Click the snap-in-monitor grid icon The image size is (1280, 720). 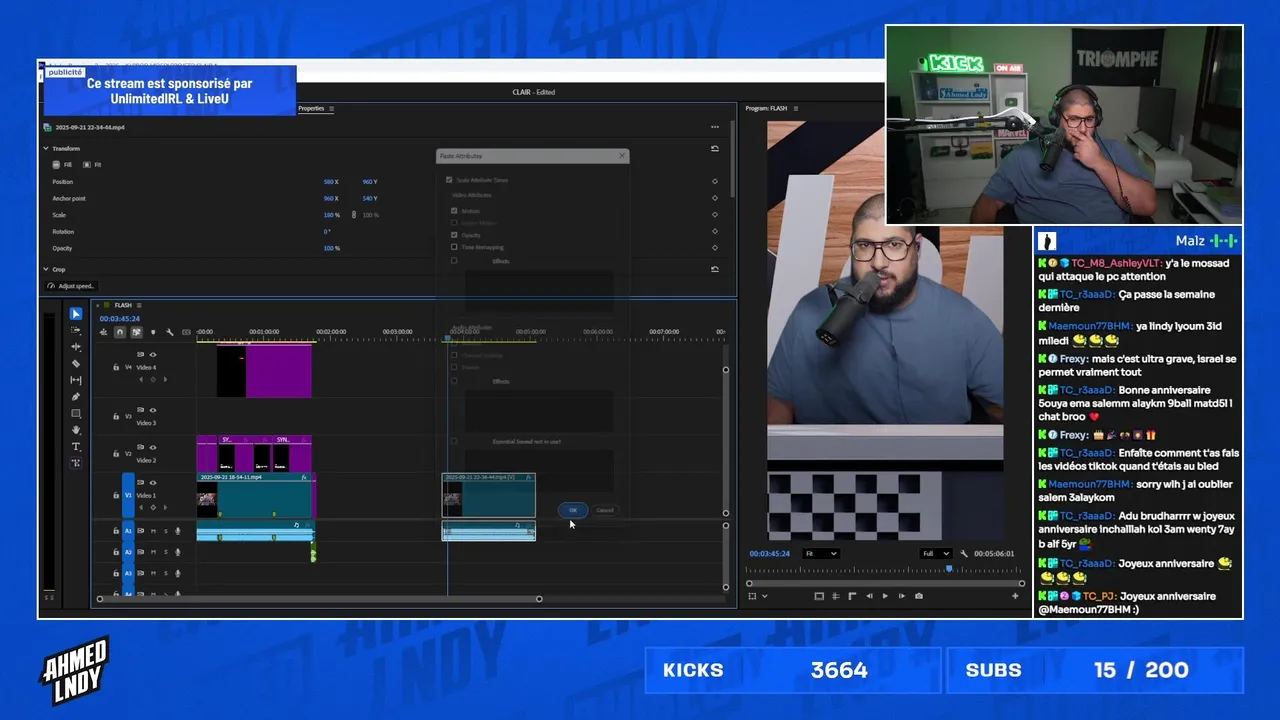[x=836, y=596]
